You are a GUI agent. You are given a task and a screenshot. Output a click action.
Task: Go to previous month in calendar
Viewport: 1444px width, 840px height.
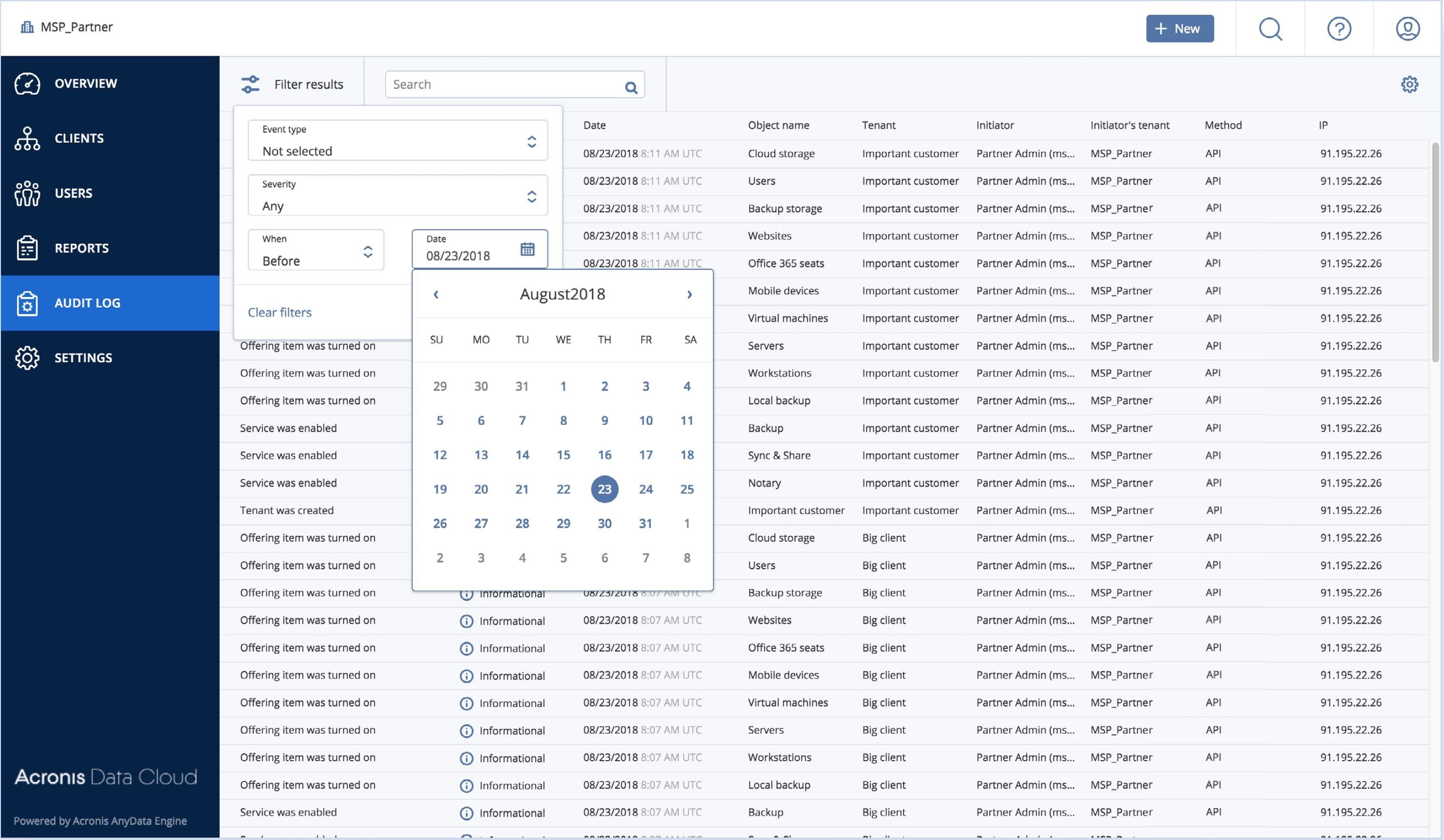click(x=436, y=294)
